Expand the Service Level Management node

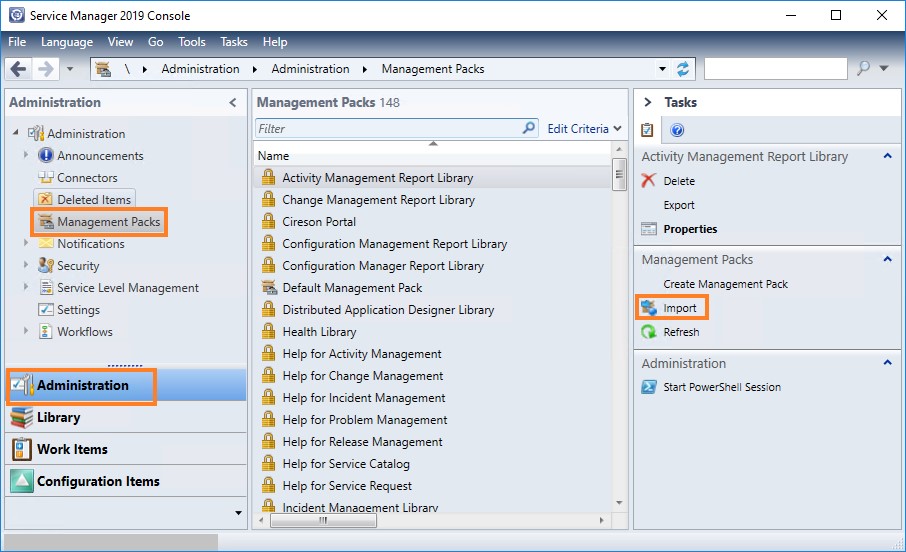[25, 286]
